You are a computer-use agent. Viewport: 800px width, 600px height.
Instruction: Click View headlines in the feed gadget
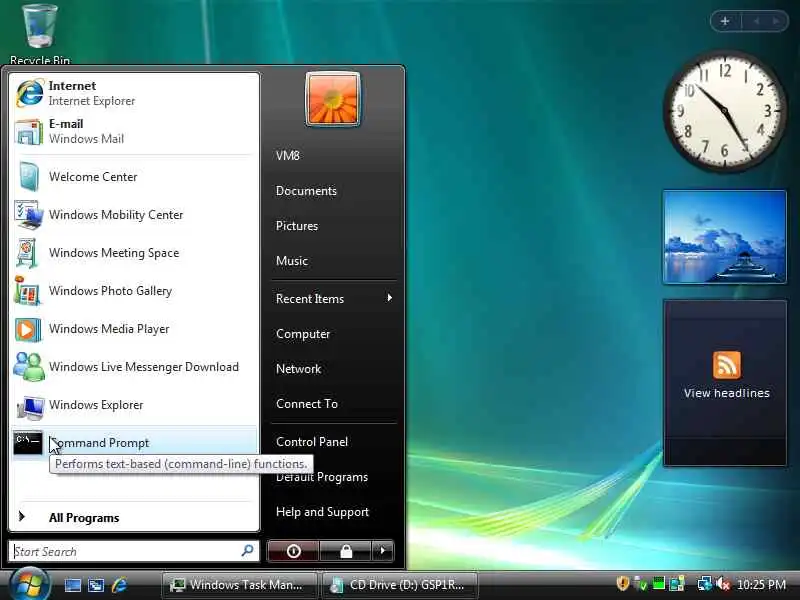(727, 393)
